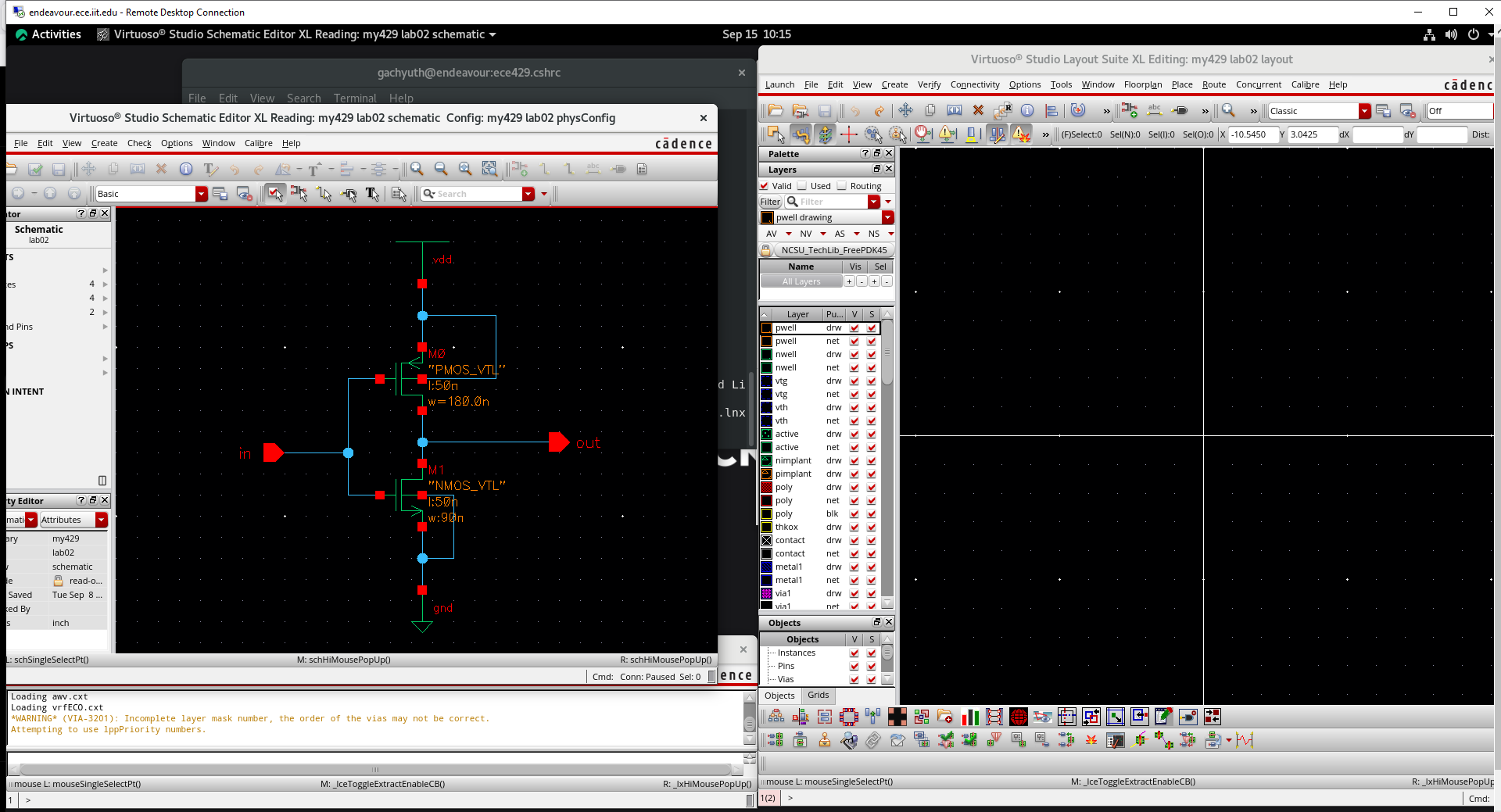1501x812 pixels.
Task: Open Verify menu in layout window
Action: click(930, 84)
